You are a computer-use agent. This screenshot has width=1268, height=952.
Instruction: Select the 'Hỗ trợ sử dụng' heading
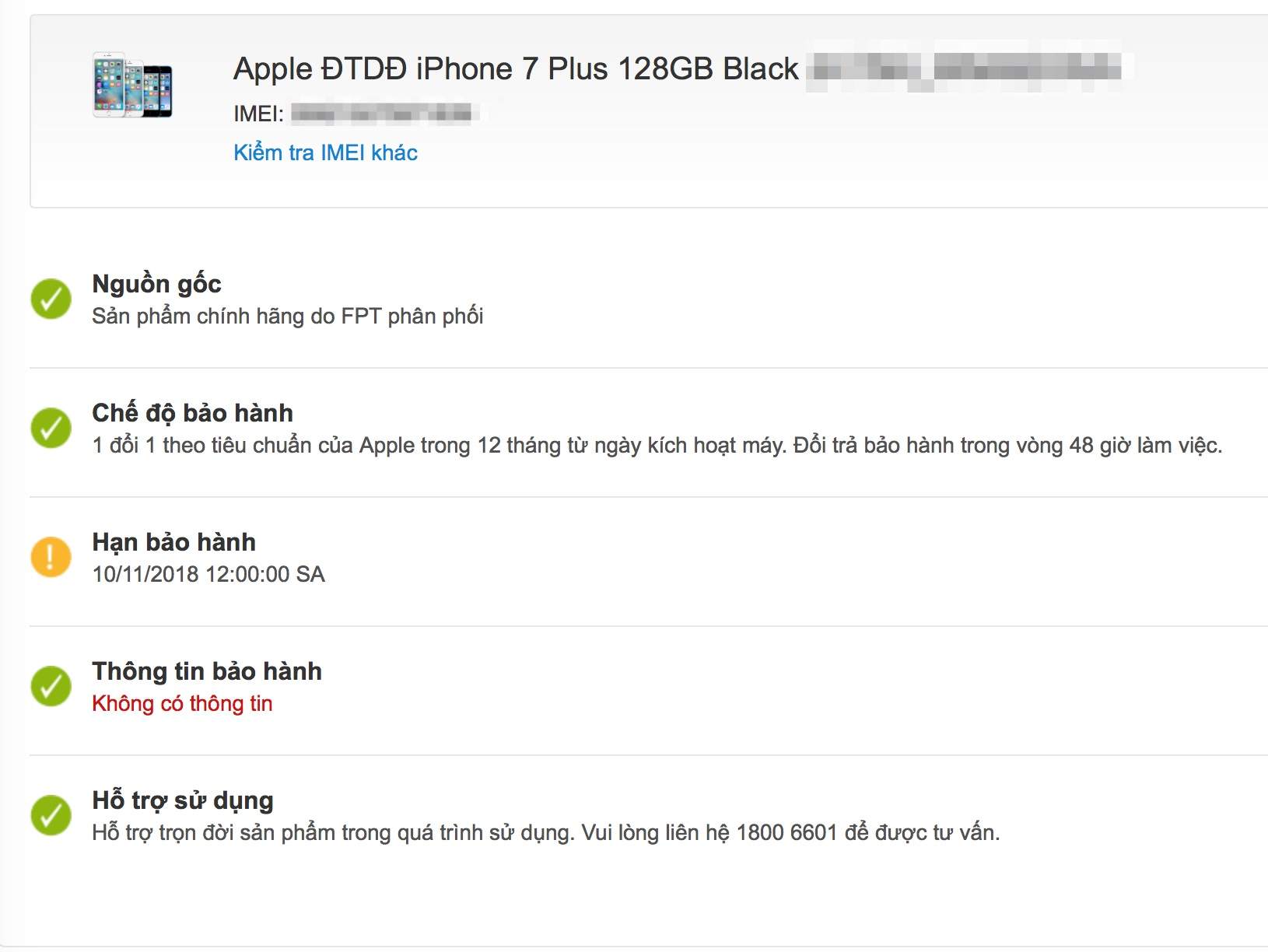tap(183, 800)
